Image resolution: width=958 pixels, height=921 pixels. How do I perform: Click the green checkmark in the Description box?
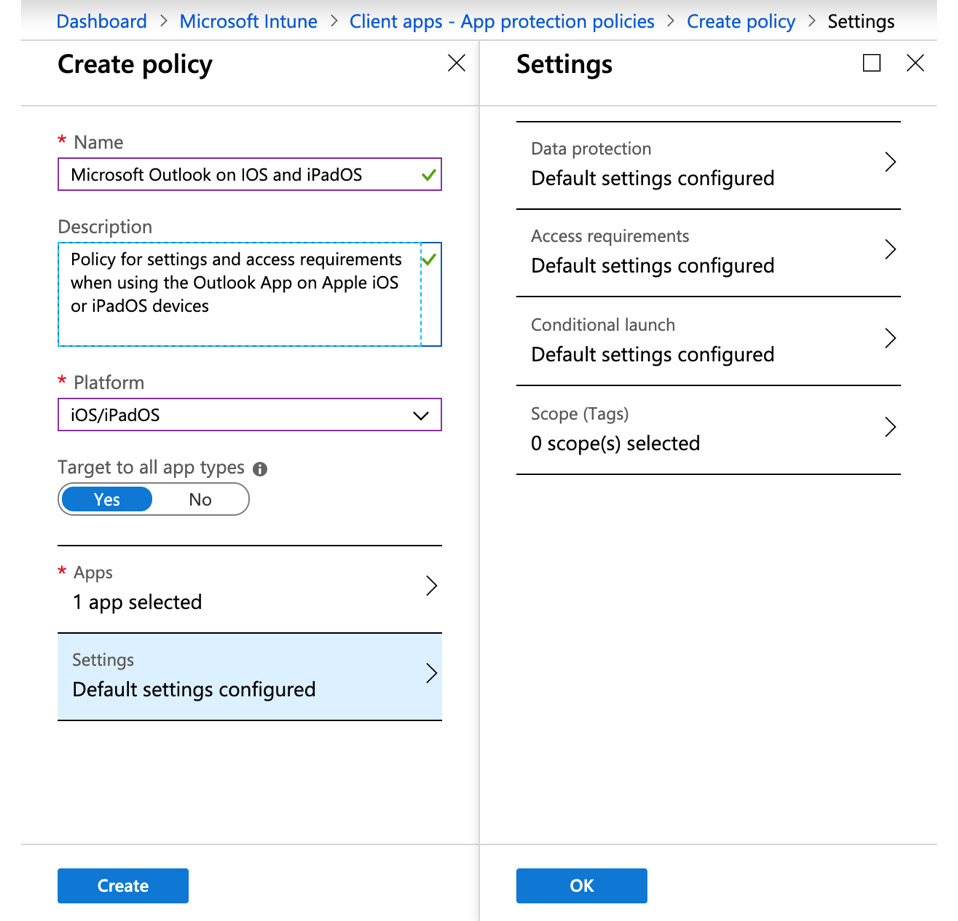coord(429,260)
